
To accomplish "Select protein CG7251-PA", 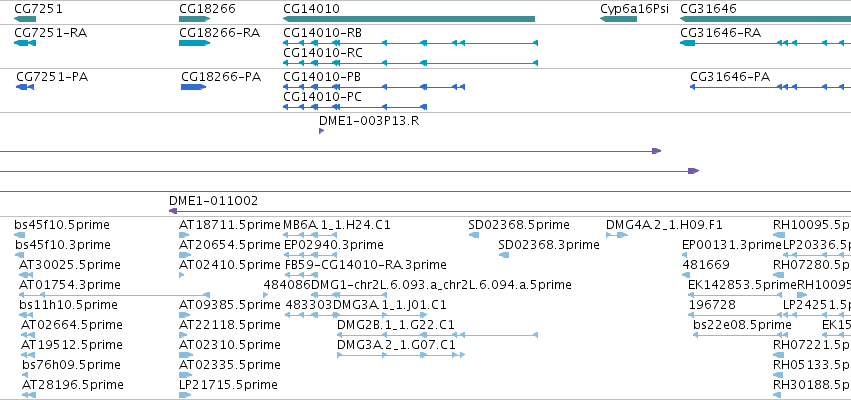I will pyautogui.click(x=52, y=77).
